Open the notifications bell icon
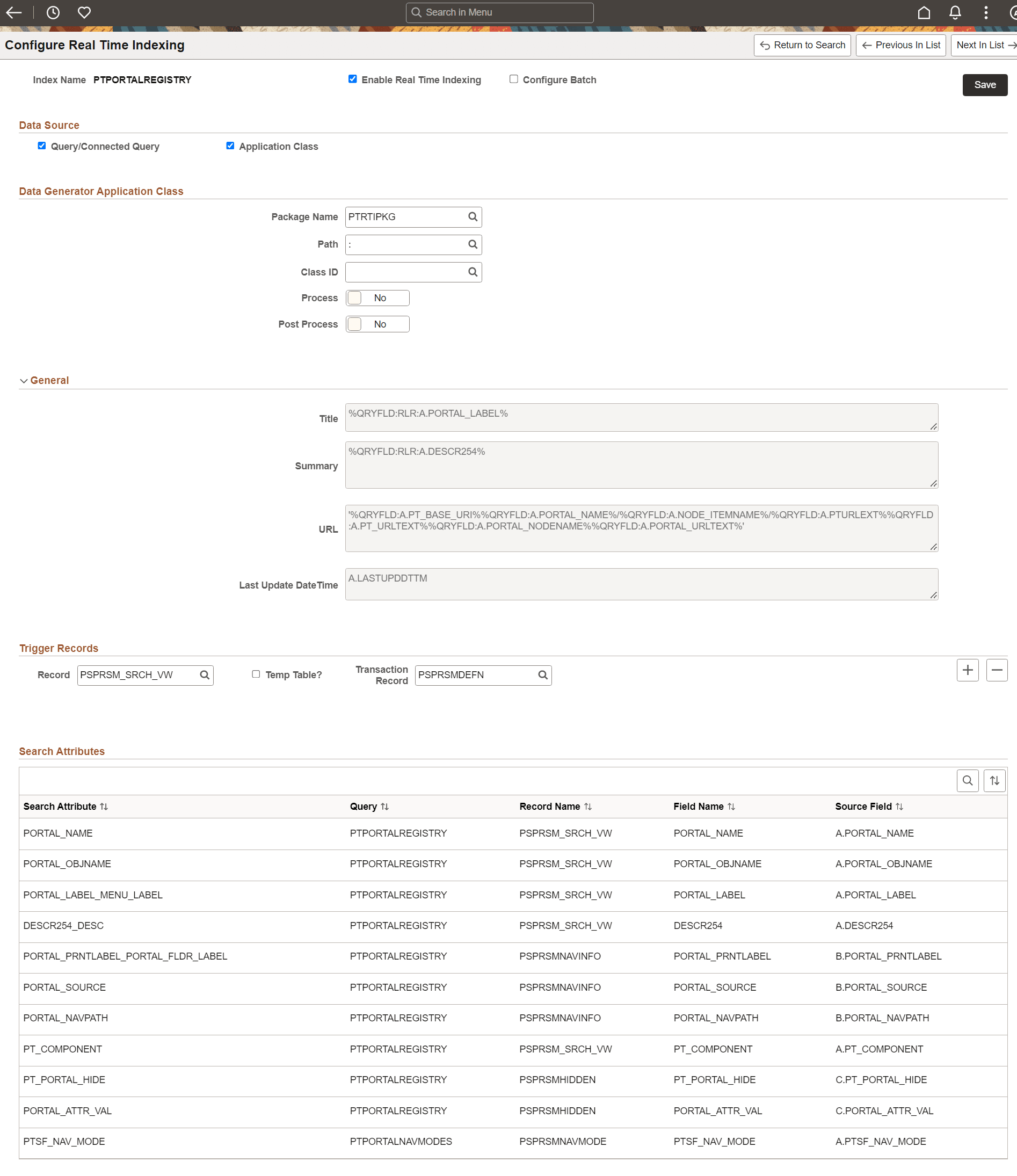 [x=955, y=12]
